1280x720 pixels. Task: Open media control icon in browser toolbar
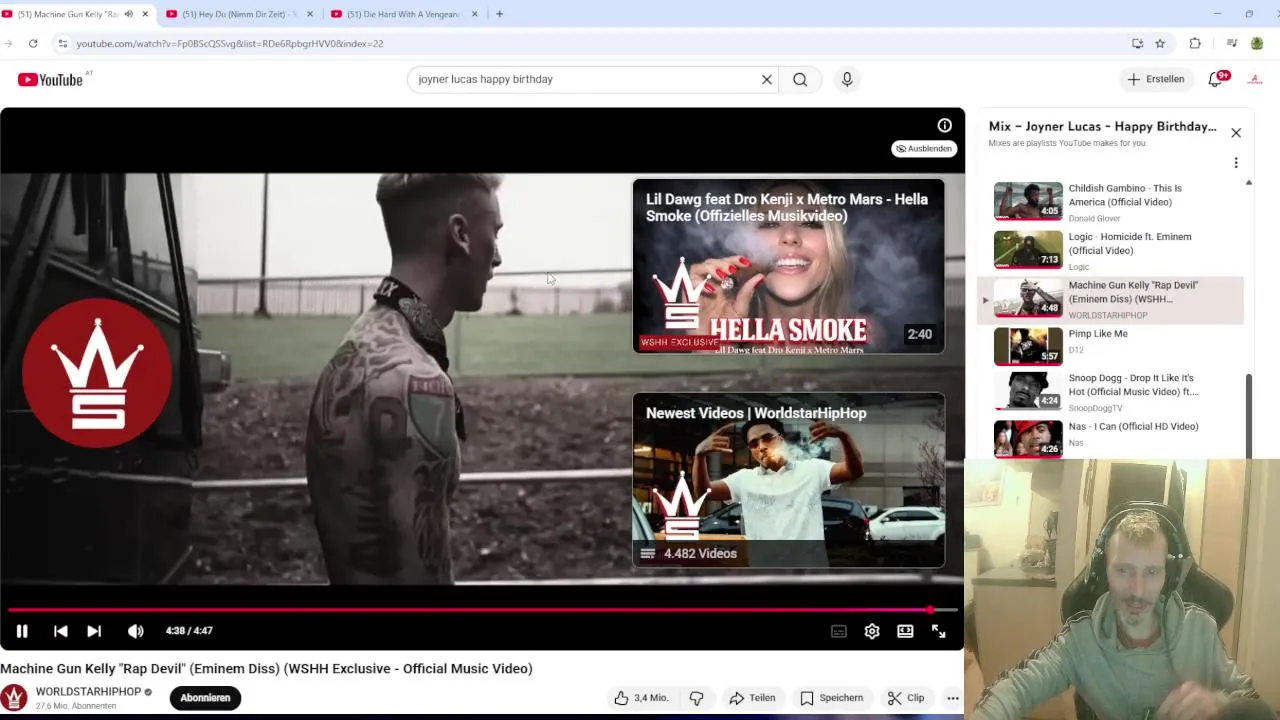pyautogui.click(x=1231, y=44)
